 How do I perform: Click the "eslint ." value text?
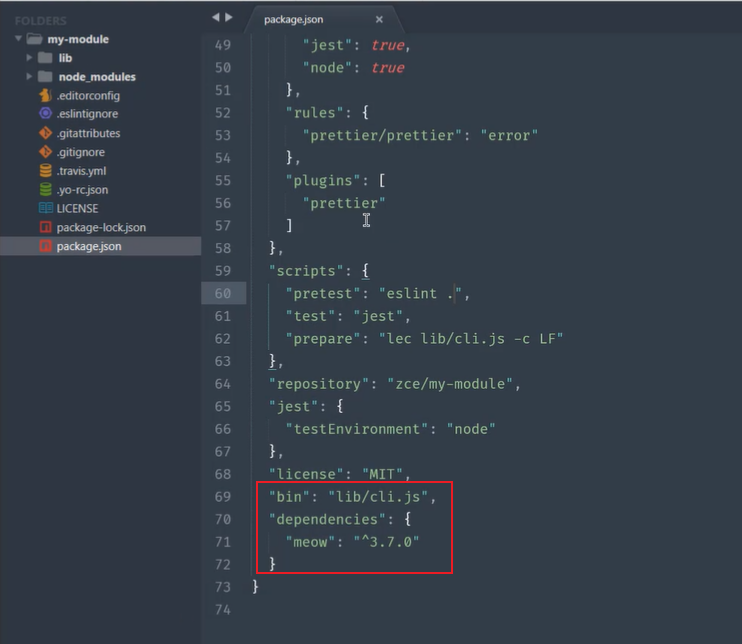(x=420, y=293)
